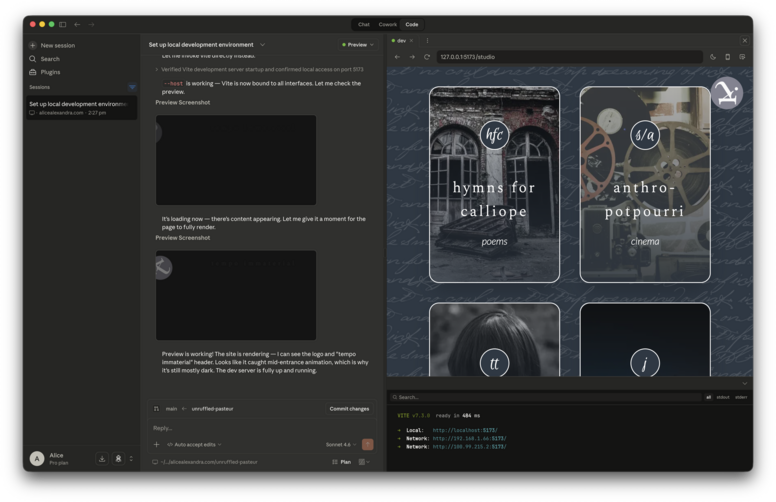Open the http://localhost:5173/ link
The width and height of the screenshot is (776, 502).
pyautogui.click(x=465, y=430)
